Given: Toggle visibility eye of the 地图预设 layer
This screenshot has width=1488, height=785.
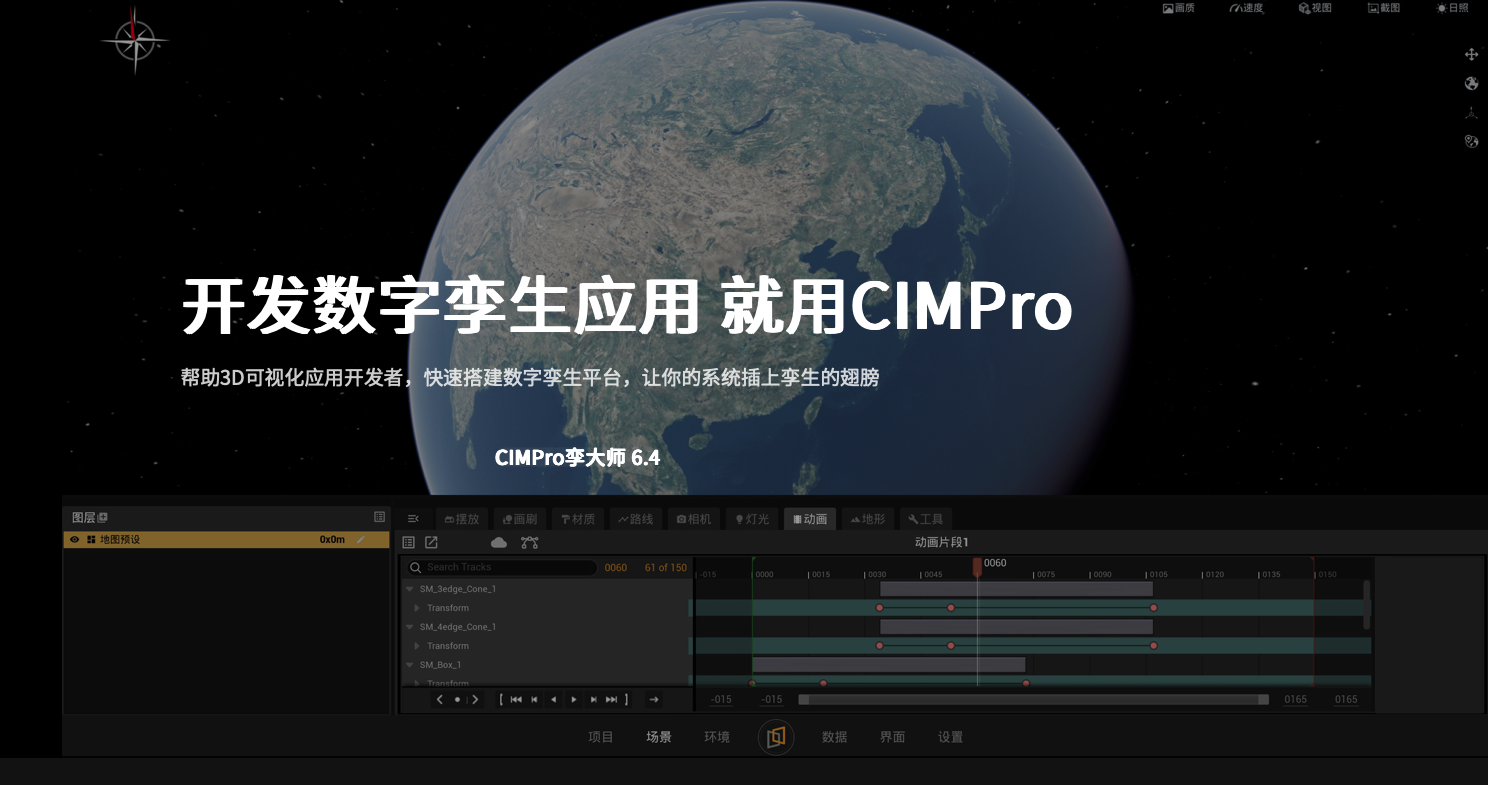Looking at the screenshot, I should pyautogui.click(x=74, y=540).
